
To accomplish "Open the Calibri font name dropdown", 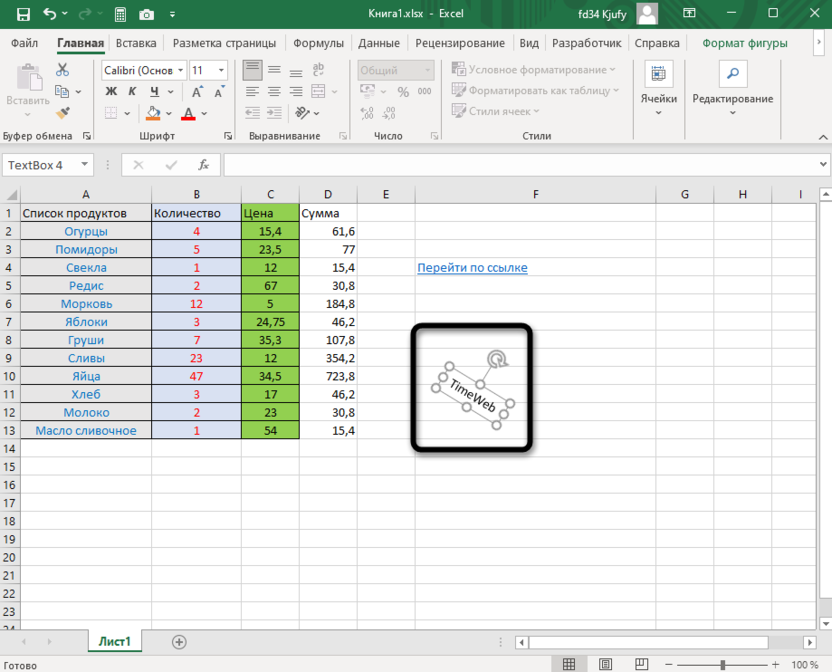I will point(180,71).
